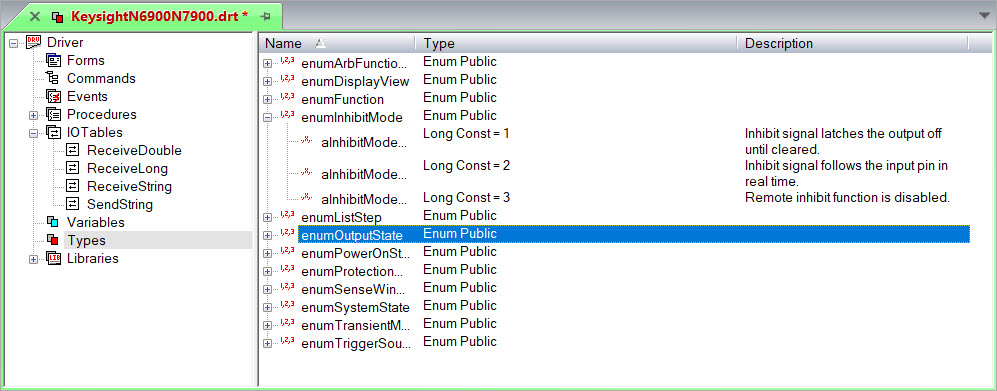Expand the enumTriggerSou... enum

click(268, 343)
